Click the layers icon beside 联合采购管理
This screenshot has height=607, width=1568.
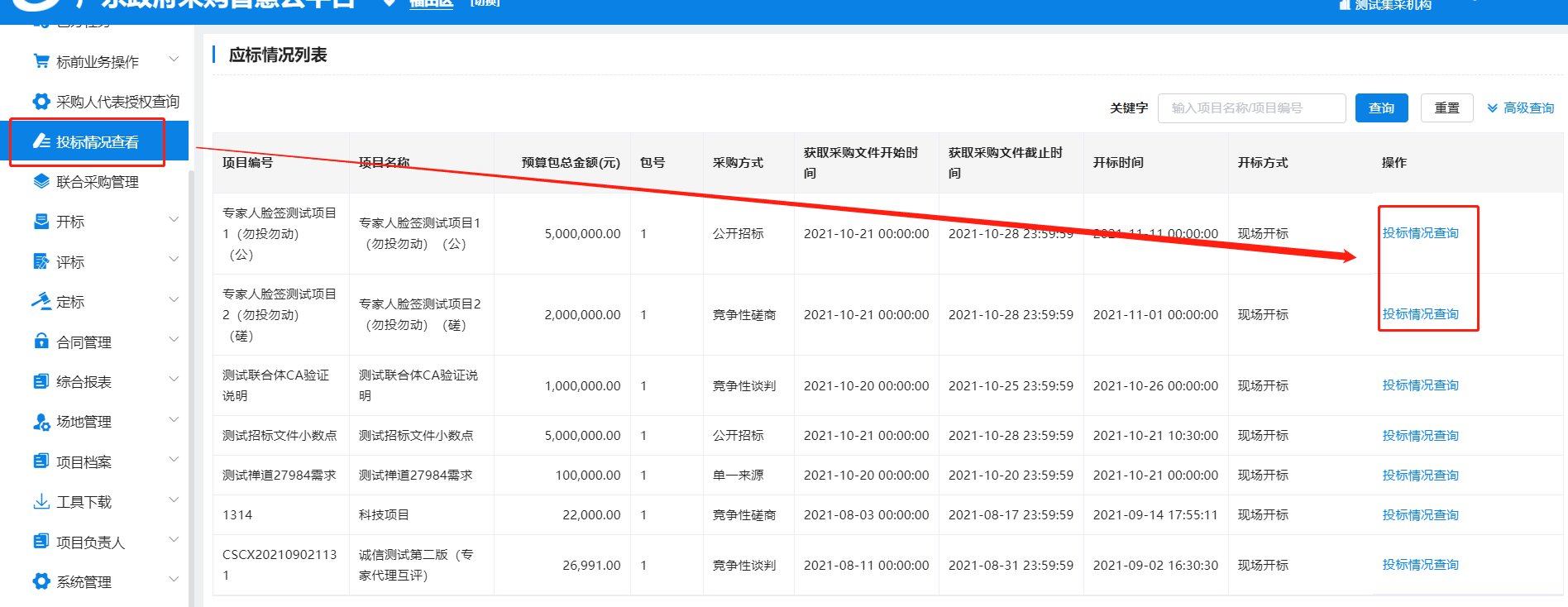click(41, 182)
